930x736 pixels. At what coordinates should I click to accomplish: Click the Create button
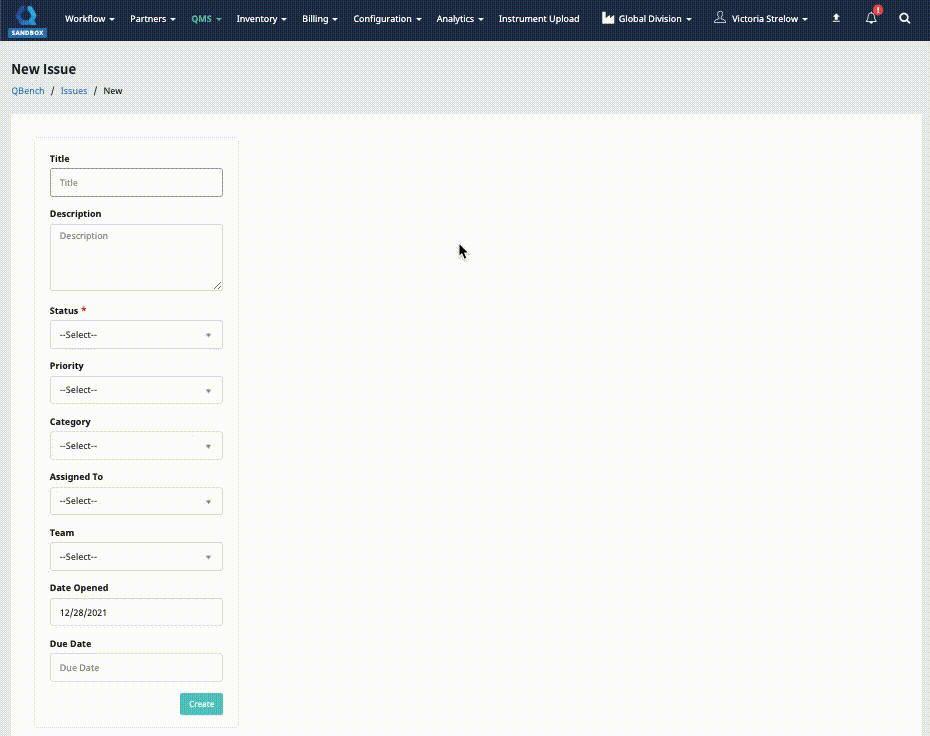[x=202, y=704]
